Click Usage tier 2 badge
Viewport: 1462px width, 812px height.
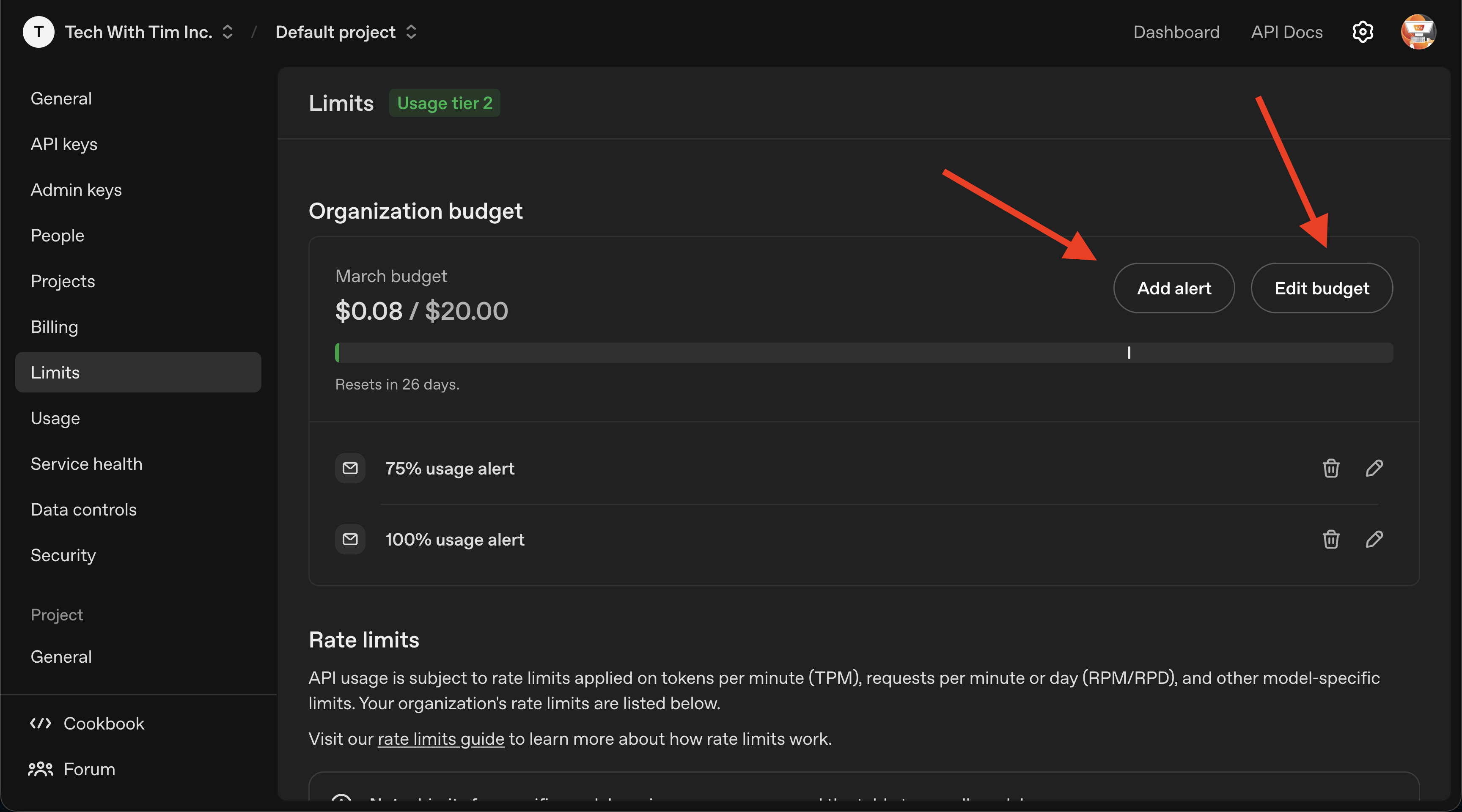444,103
